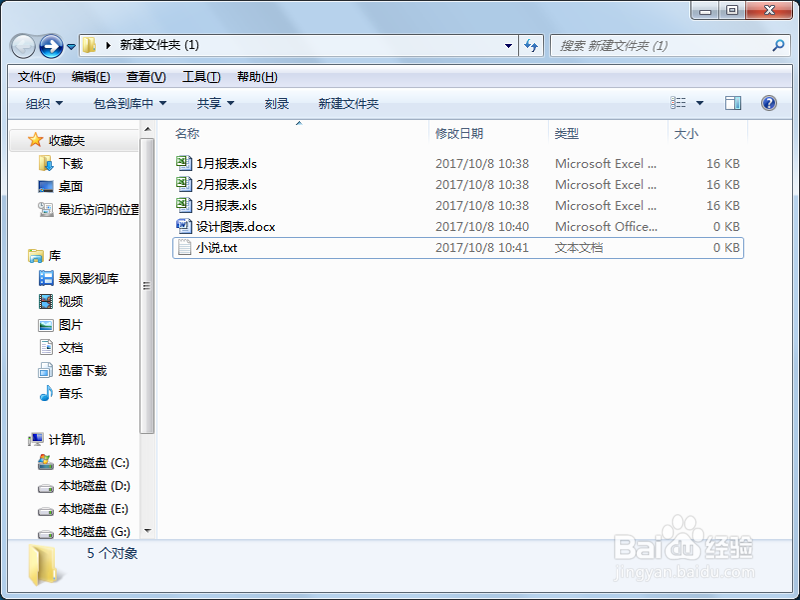Select the 小说.txt text file icon
Screen dimensions: 800x600
click(x=184, y=247)
